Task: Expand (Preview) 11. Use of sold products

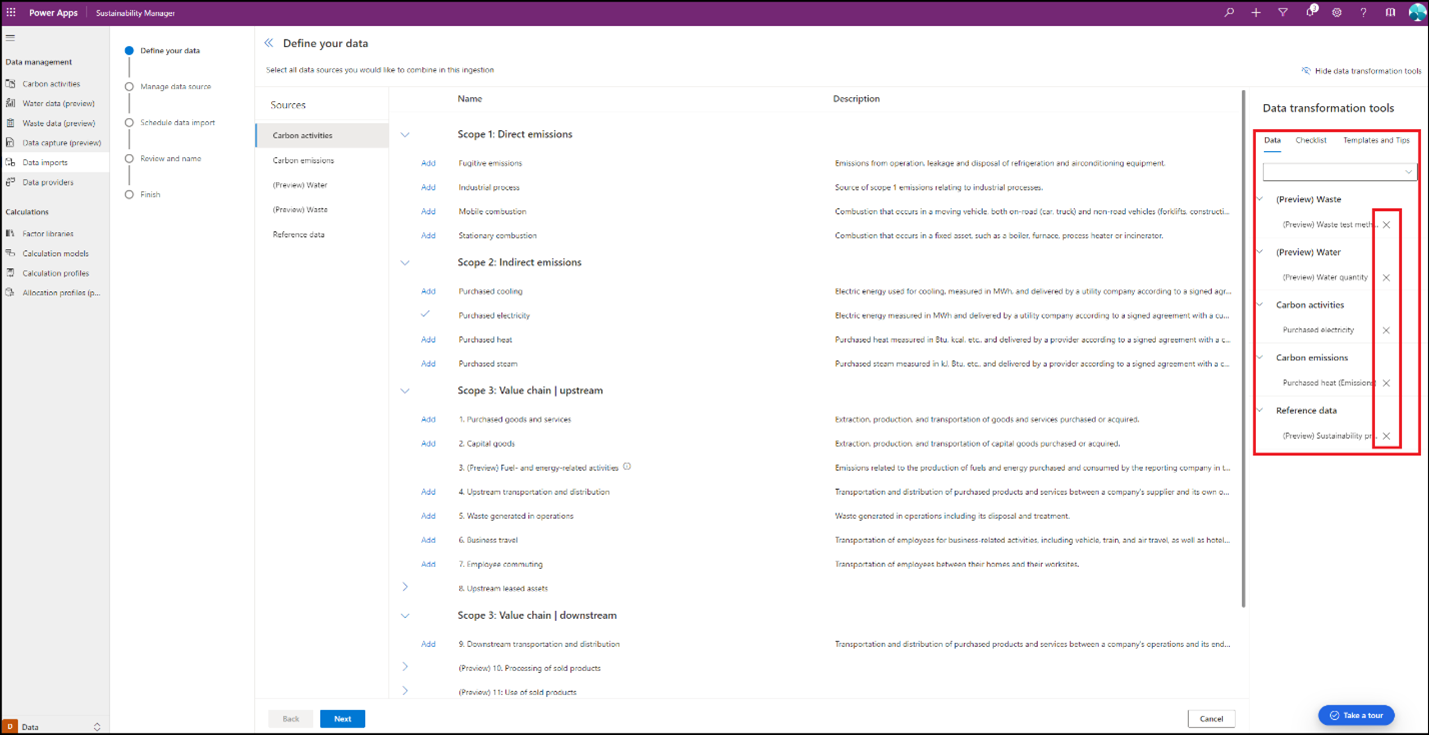Action: [x=405, y=690]
